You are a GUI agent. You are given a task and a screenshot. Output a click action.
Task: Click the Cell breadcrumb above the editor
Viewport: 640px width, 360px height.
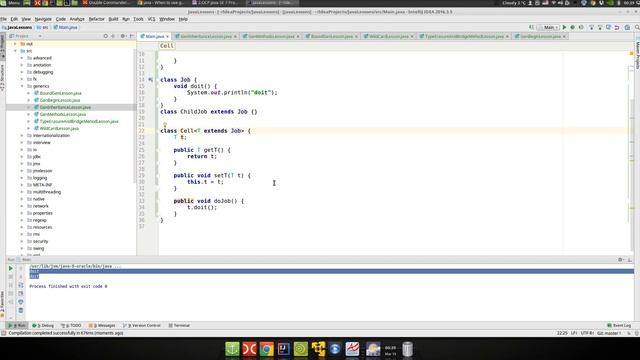click(167, 46)
